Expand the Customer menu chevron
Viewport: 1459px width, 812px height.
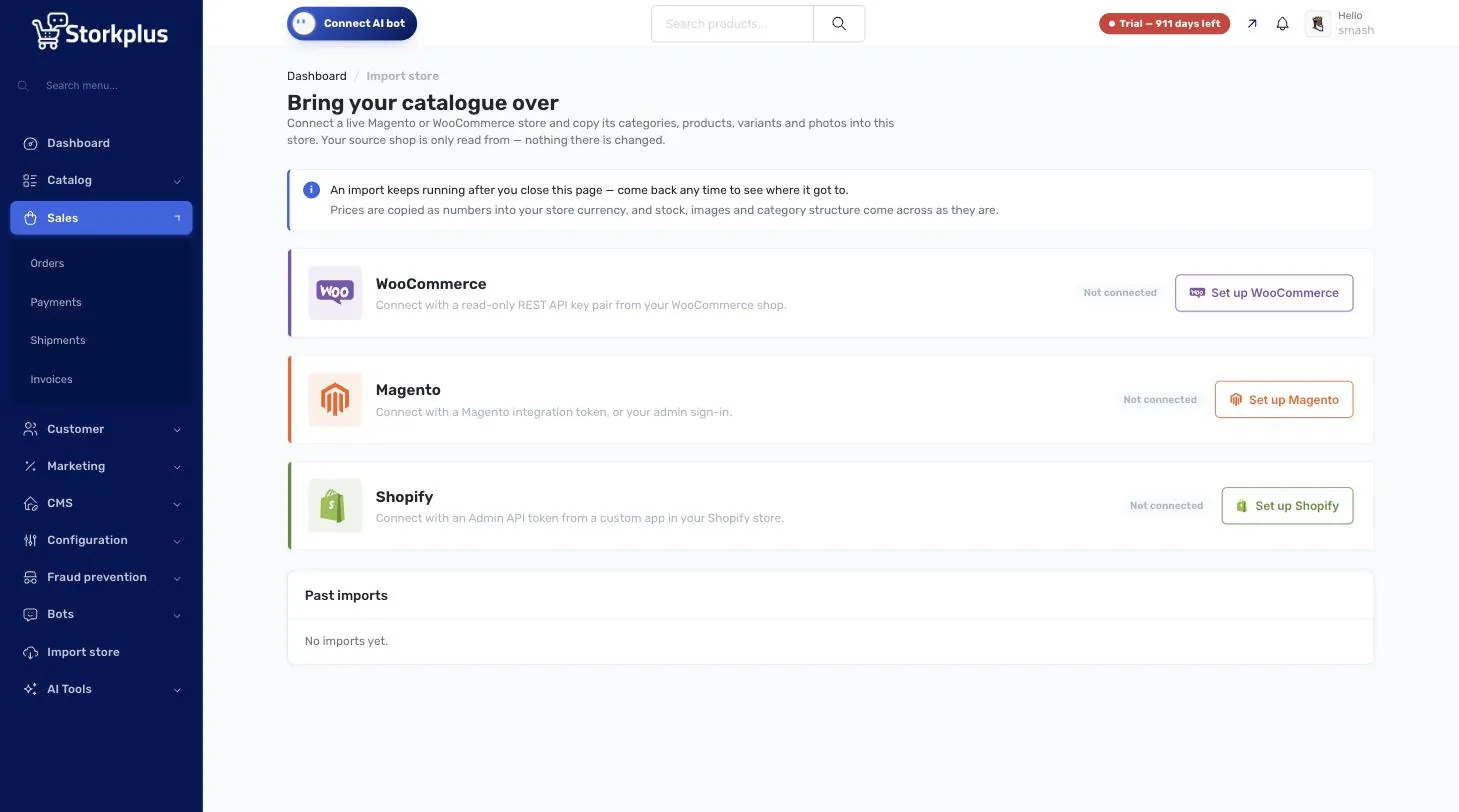point(177,430)
